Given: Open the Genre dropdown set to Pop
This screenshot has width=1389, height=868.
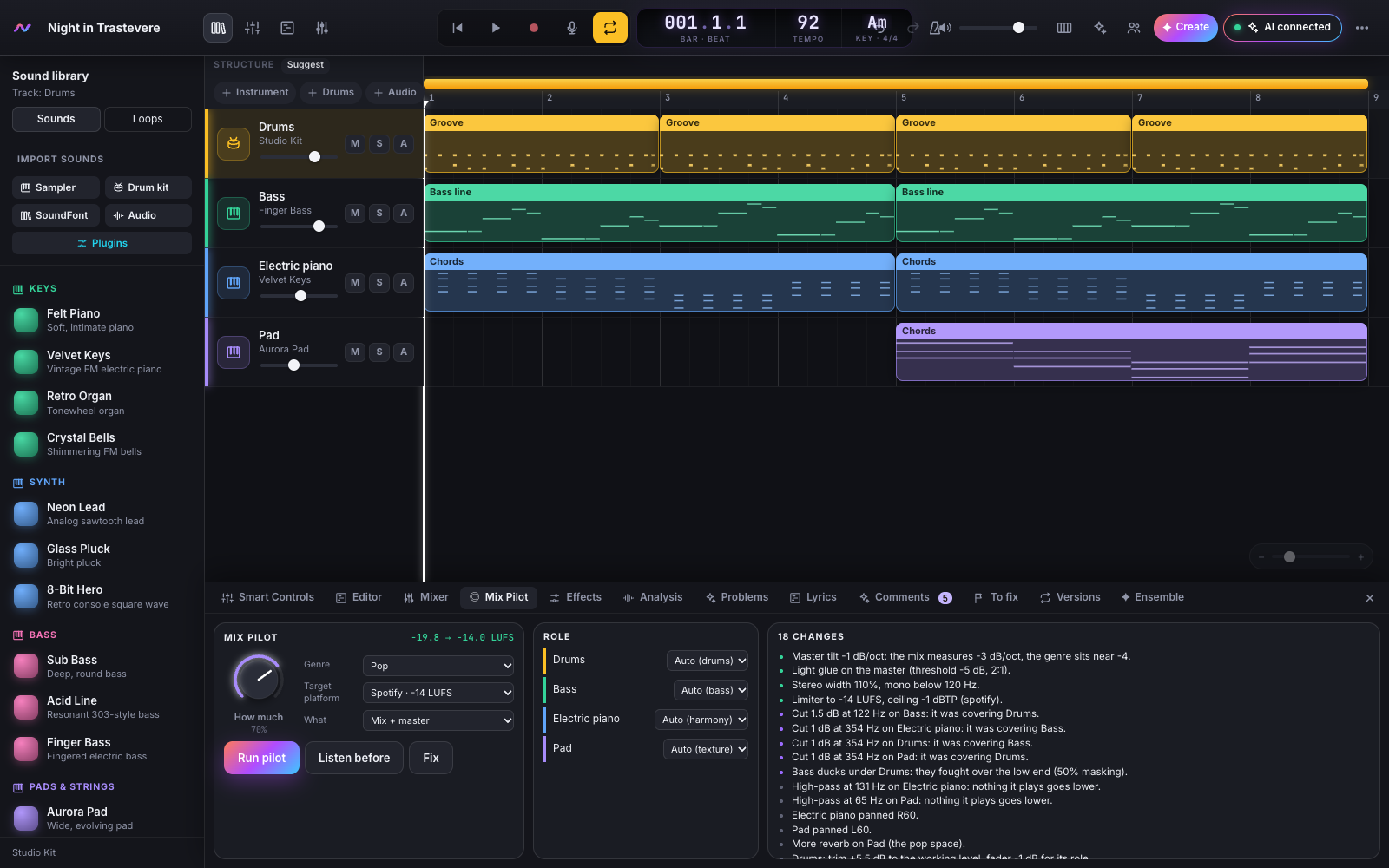Looking at the screenshot, I should (x=438, y=666).
